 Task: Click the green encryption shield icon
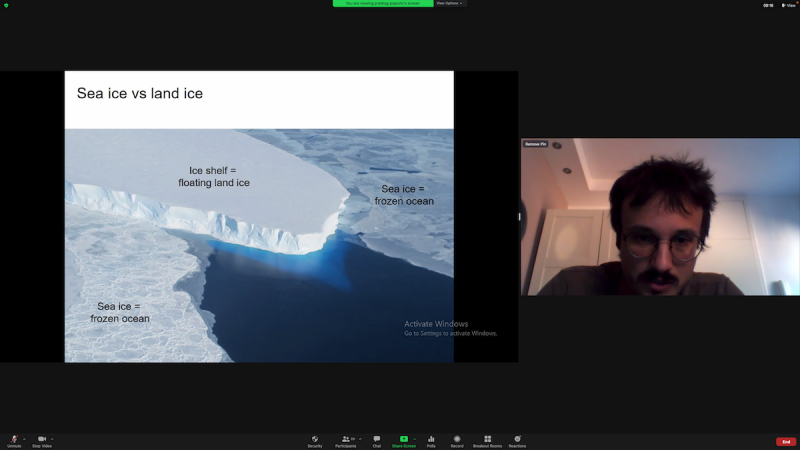pos(6,5)
